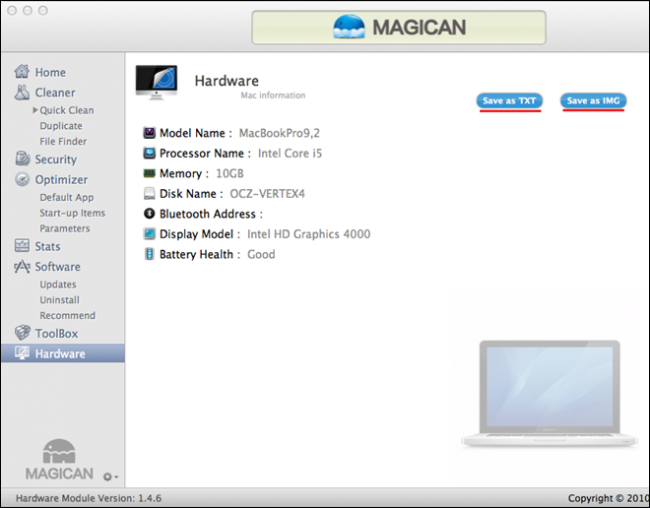Click the Hardware monitor icon in sidebar
The image size is (650, 508).
coord(22,353)
